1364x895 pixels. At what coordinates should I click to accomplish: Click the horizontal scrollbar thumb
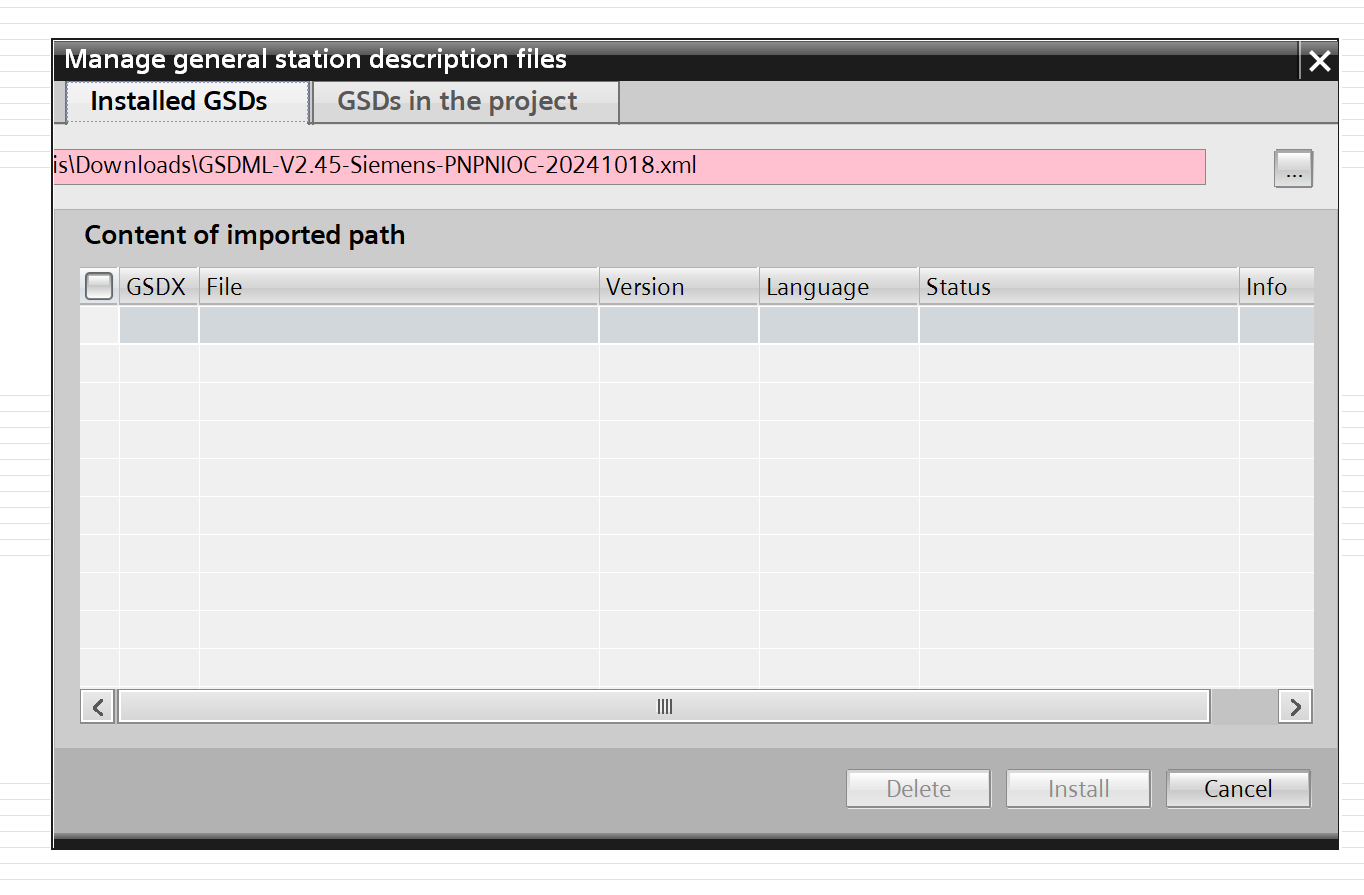pyautogui.click(x=664, y=707)
